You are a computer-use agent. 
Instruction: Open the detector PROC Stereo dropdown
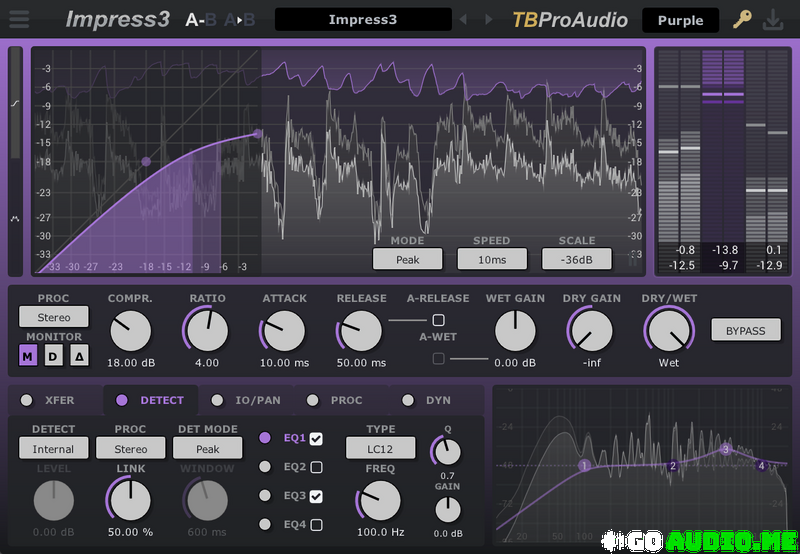point(131,449)
